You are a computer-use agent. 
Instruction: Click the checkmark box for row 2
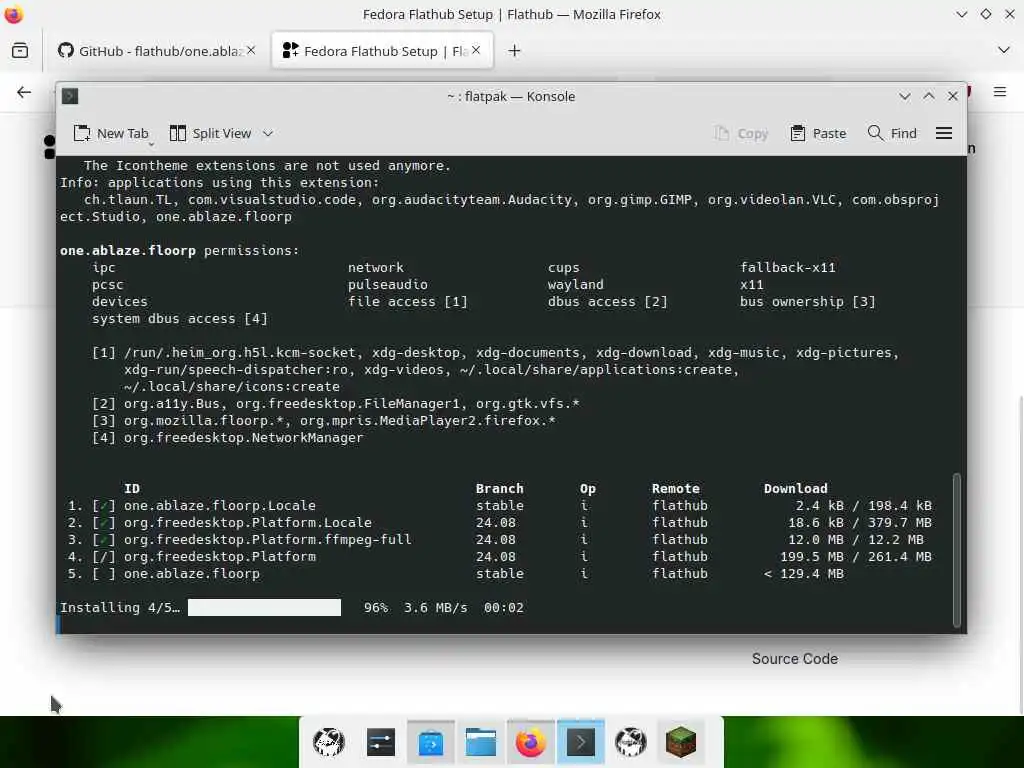(x=104, y=522)
